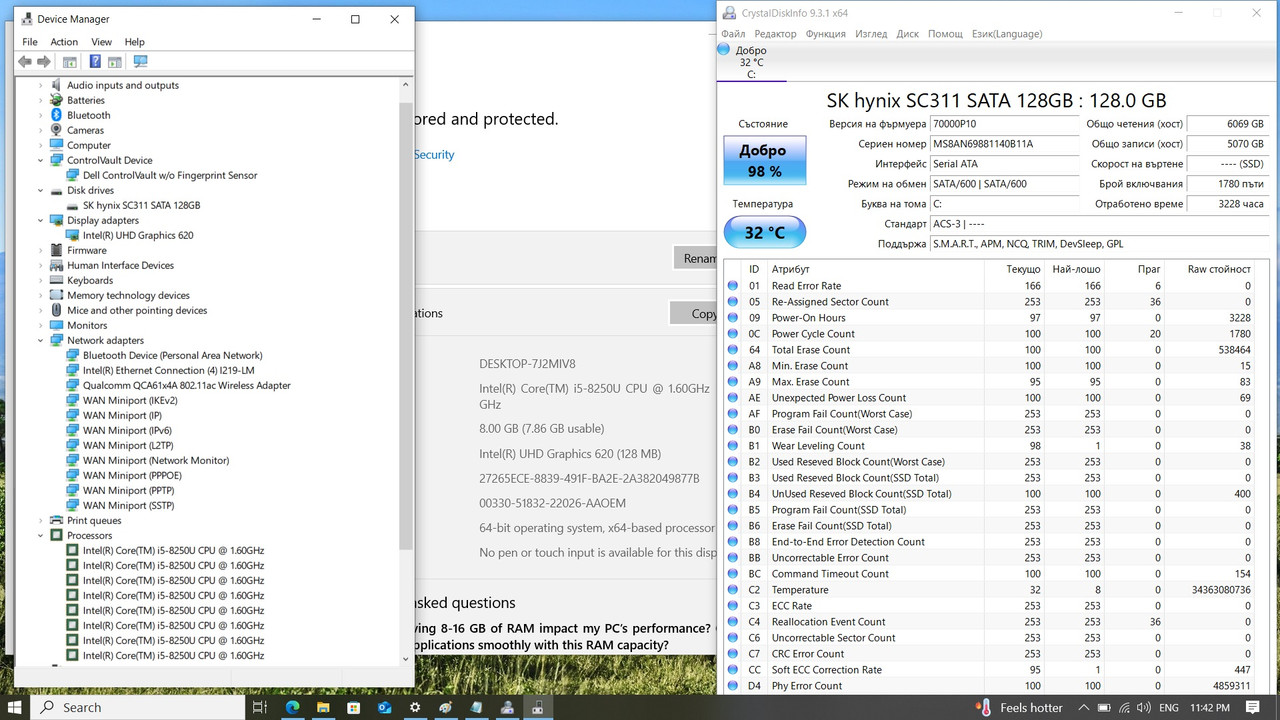
Task: Select the Cameras category icon
Action: [x=57, y=130]
